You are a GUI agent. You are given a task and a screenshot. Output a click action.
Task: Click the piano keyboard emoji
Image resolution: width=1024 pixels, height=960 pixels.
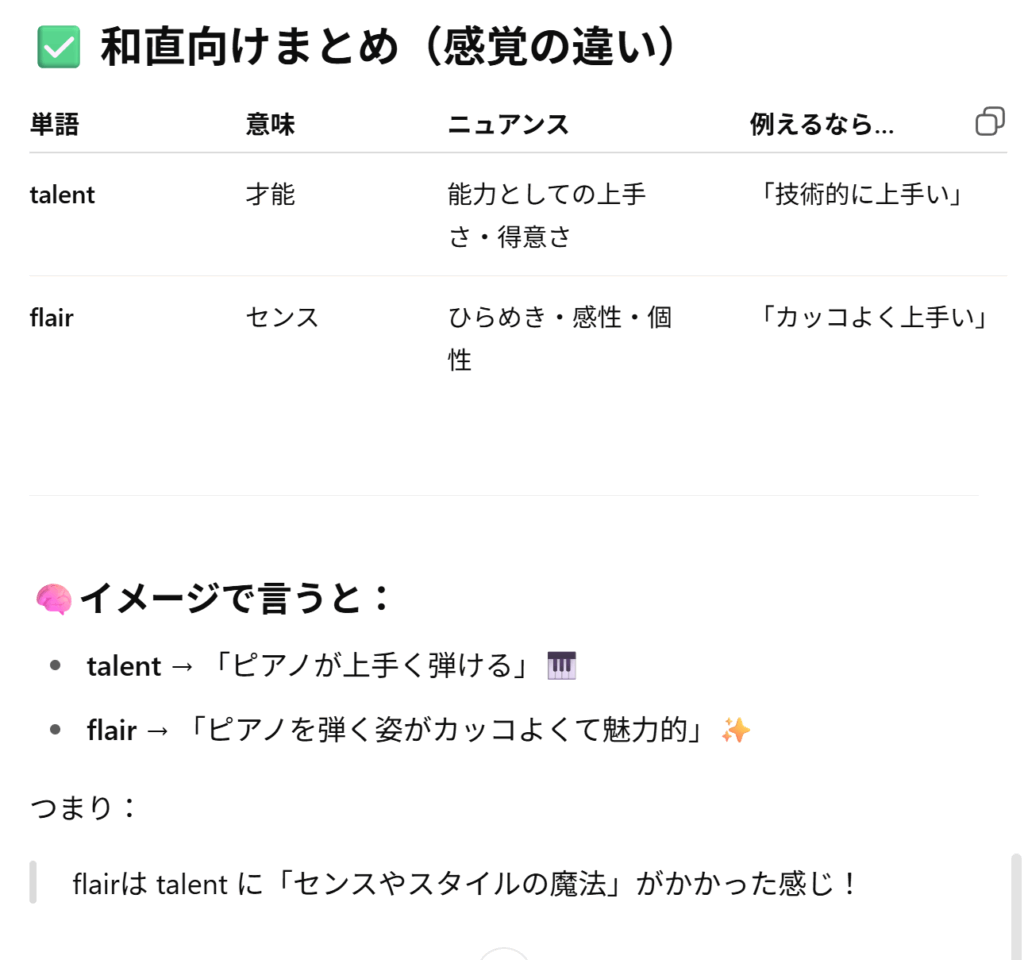(562, 665)
